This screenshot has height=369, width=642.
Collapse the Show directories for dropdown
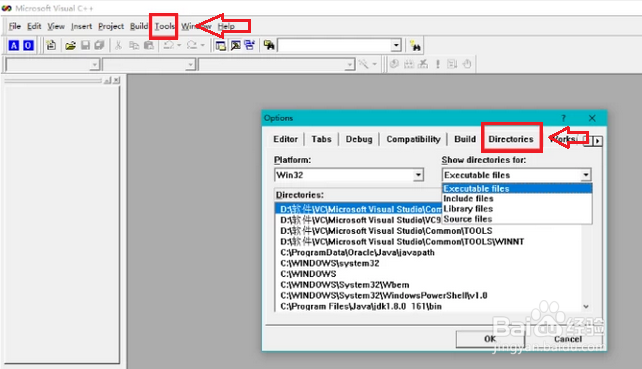[x=586, y=175]
